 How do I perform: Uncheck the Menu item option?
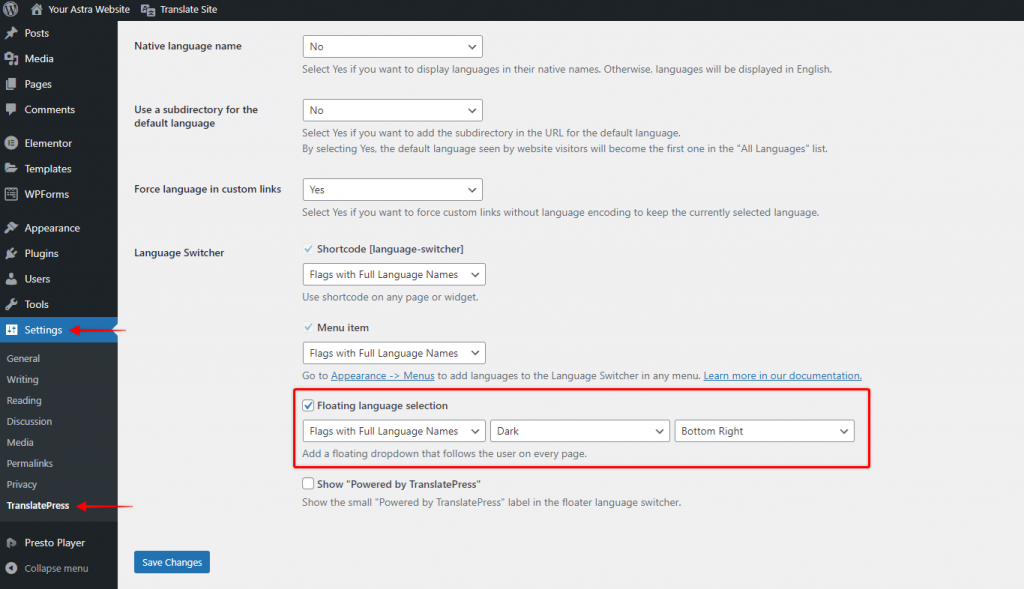pyautogui.click(x=307, y=327)
